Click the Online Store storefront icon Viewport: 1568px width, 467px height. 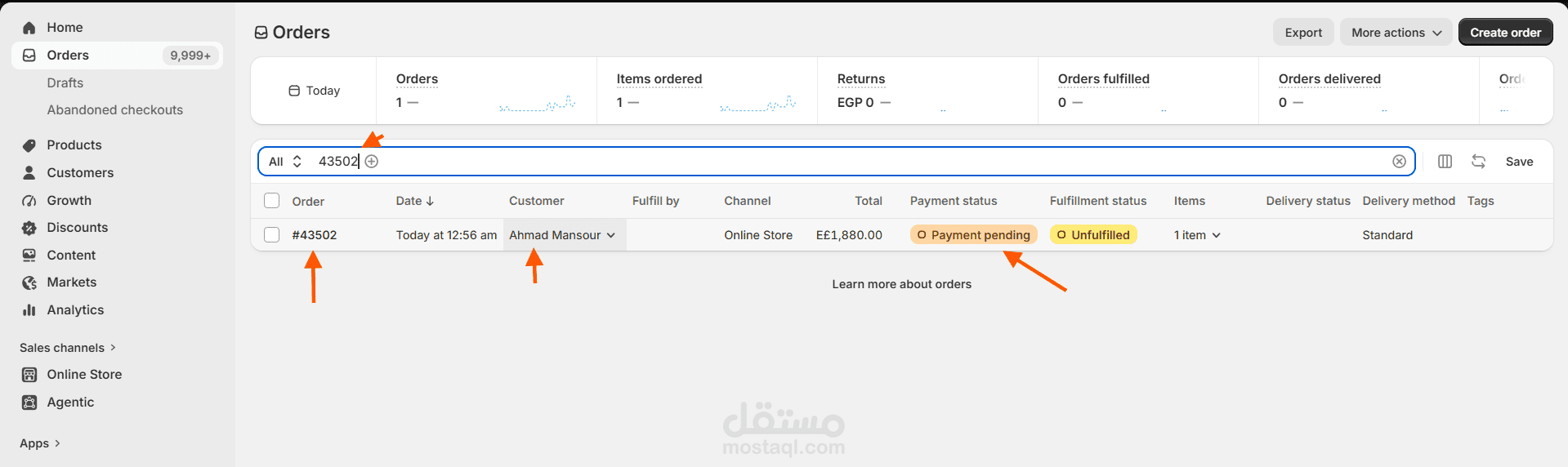pos(29,375)
